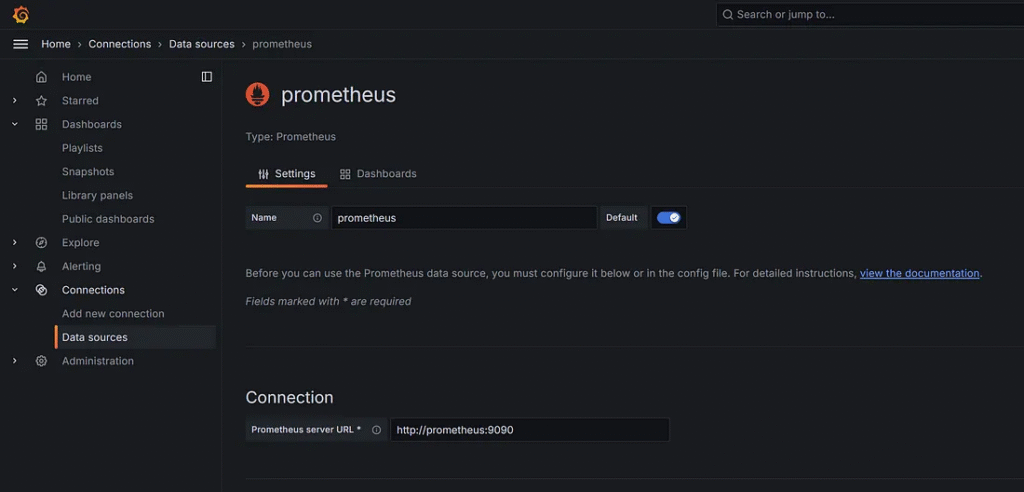Toggle the Default data source switch
Viewport: 1024px width, 492px height.
coord(669,218)
